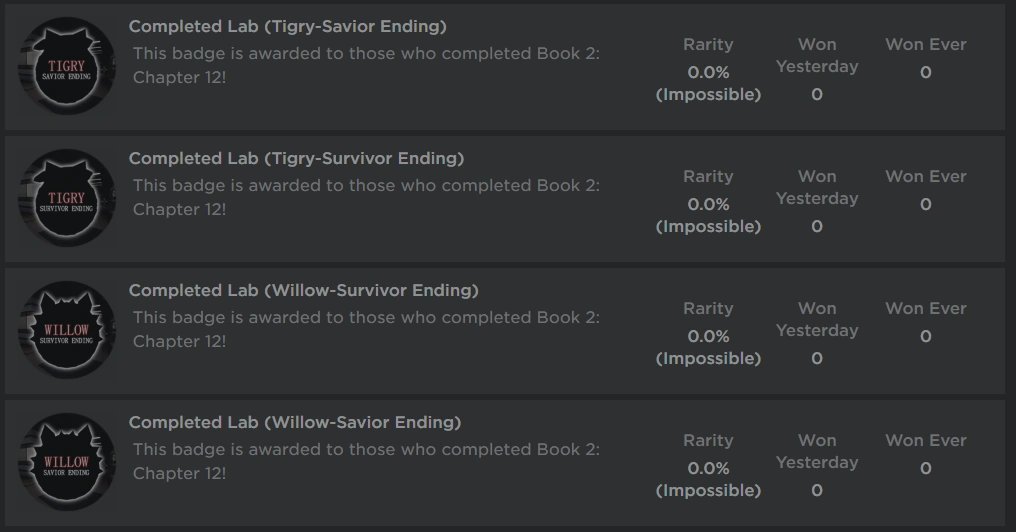1016x532 pixels.
Task: Click the Won Ever count for Tigry-Savior badge
Action: [x=925, y=73]
